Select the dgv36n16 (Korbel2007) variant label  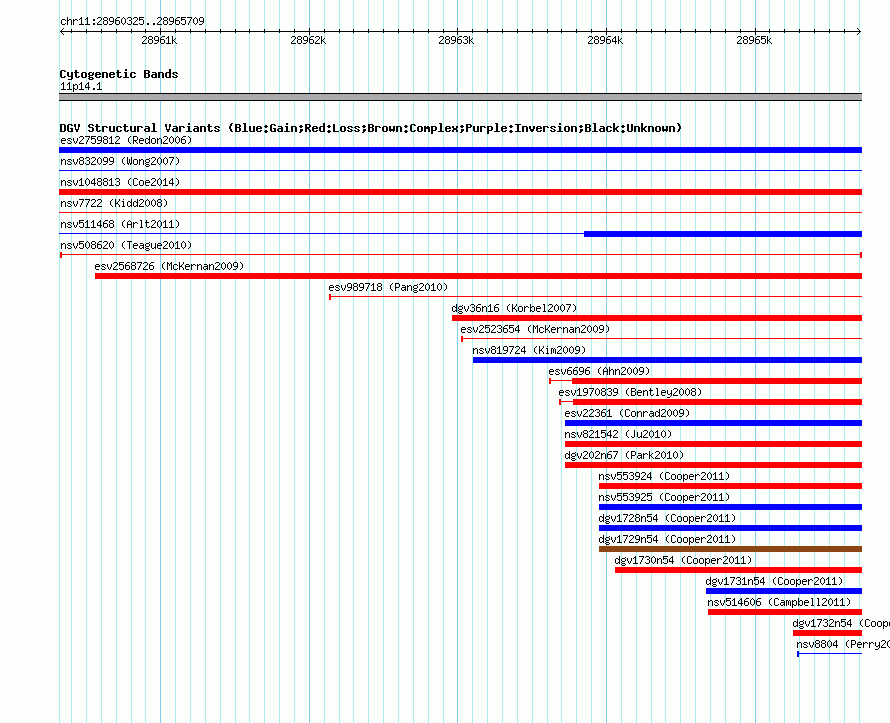[514, 308]
